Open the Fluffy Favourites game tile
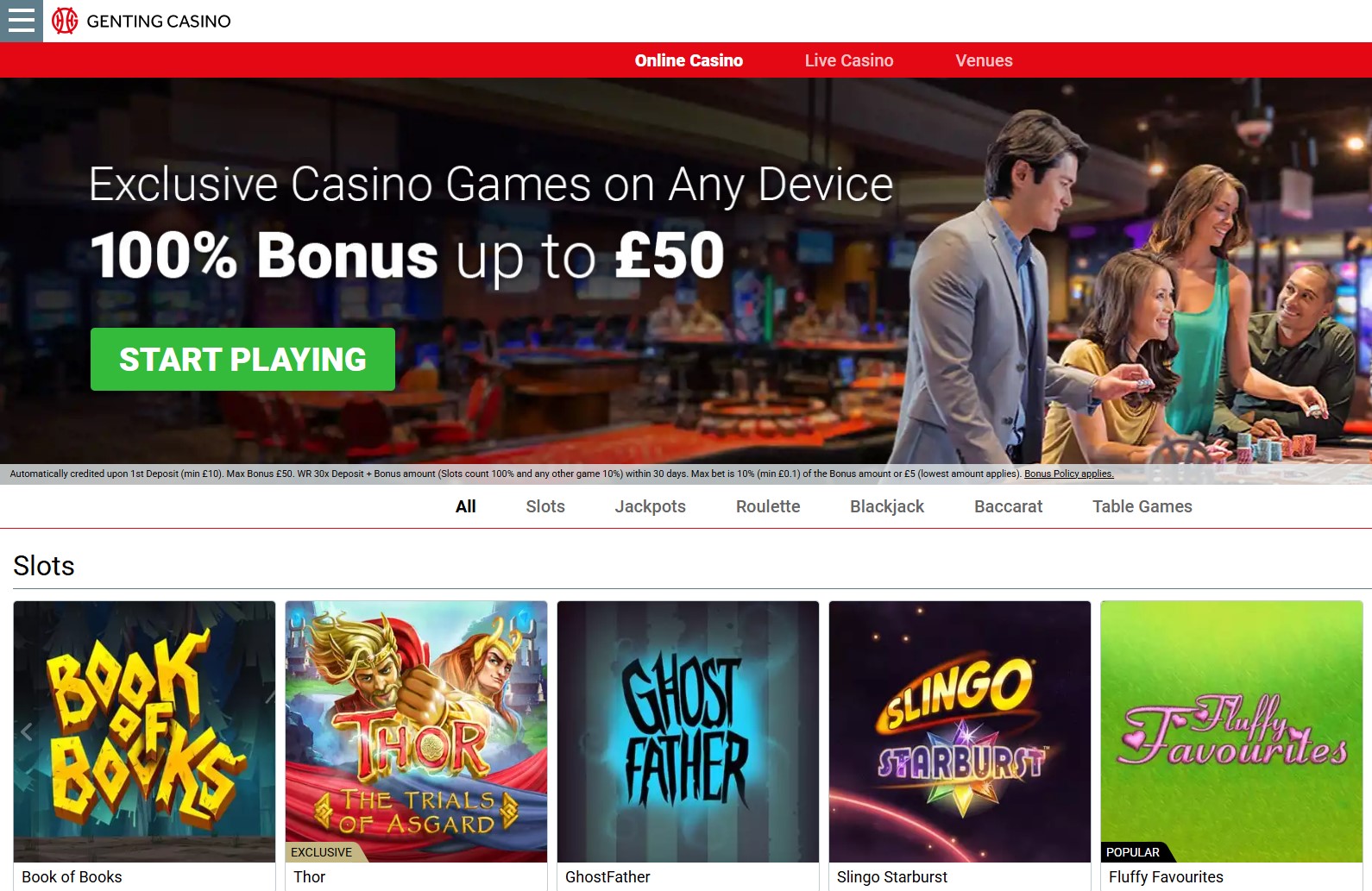The height and width of the screenshot is (891, 1372). (1231, 731)
